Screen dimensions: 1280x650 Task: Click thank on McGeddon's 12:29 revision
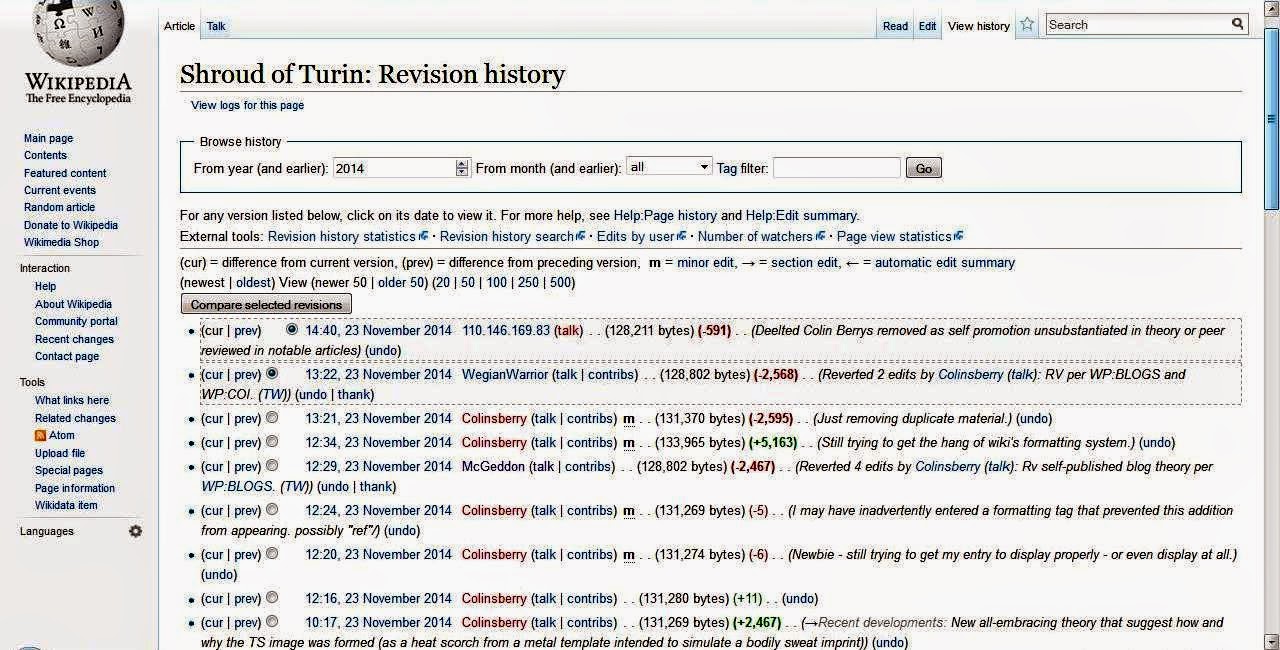(376, 486)
